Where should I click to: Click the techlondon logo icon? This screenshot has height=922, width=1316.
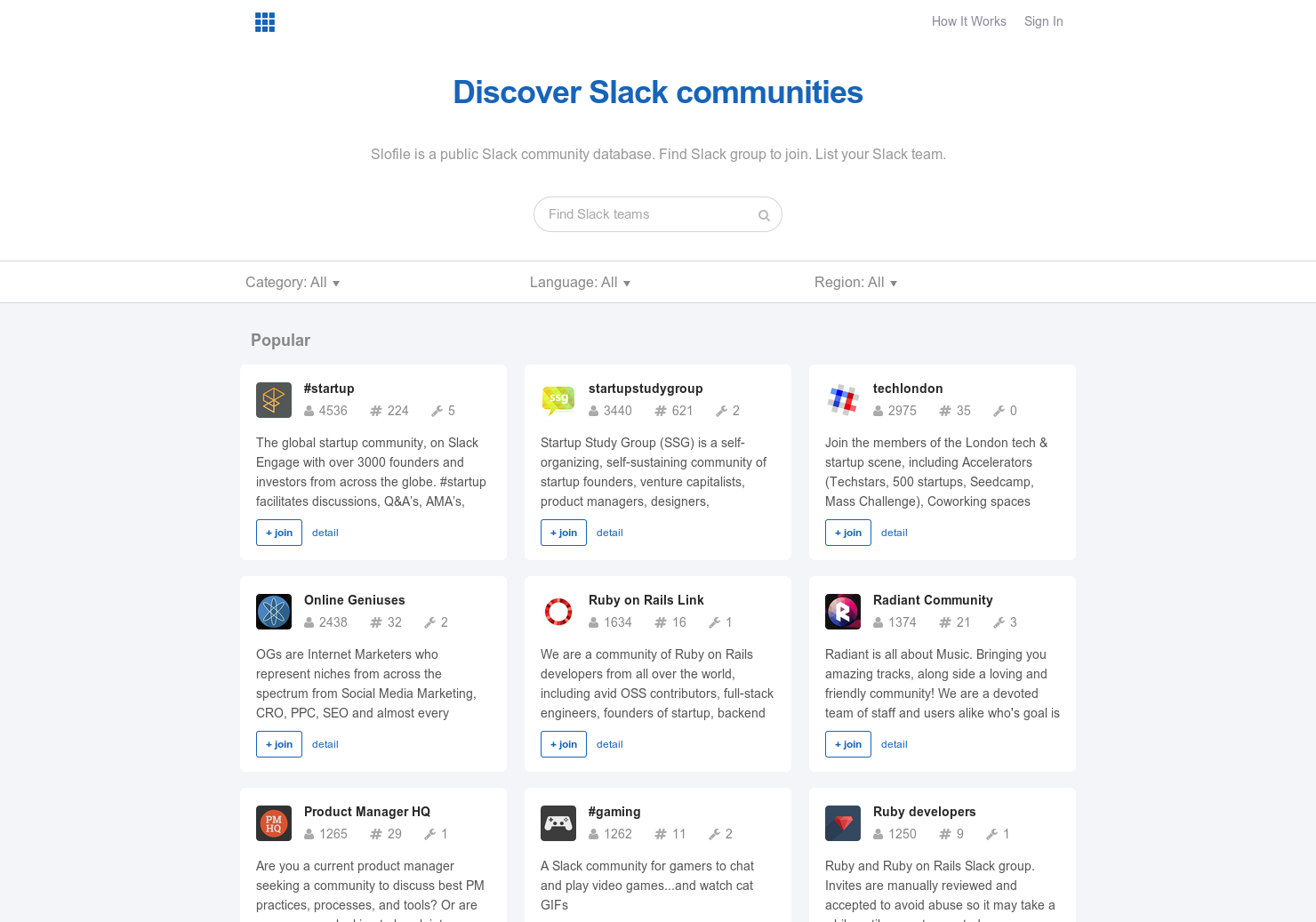pos(843,400)
